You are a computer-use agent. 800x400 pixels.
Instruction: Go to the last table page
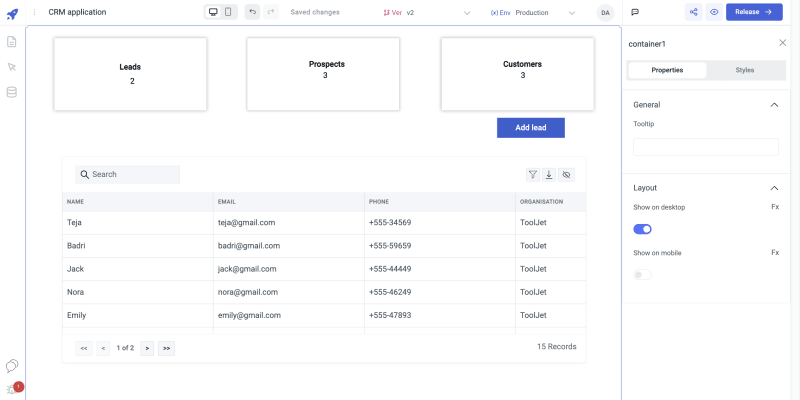tap(166, 348)
